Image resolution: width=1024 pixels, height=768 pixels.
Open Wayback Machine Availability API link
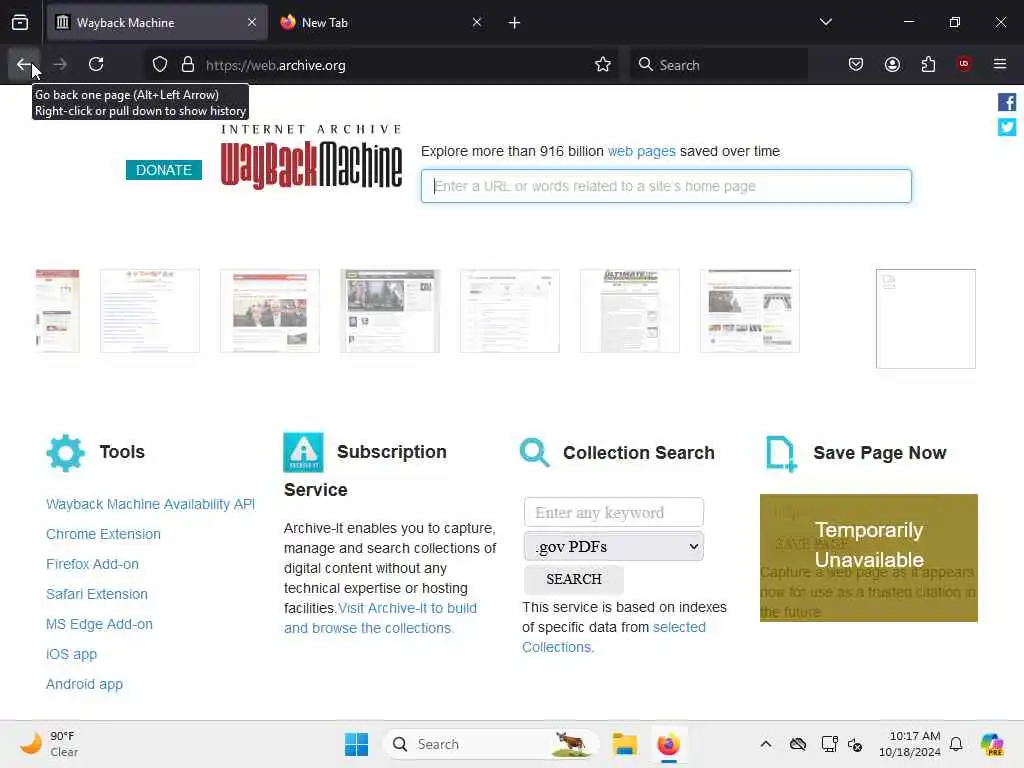150,504
